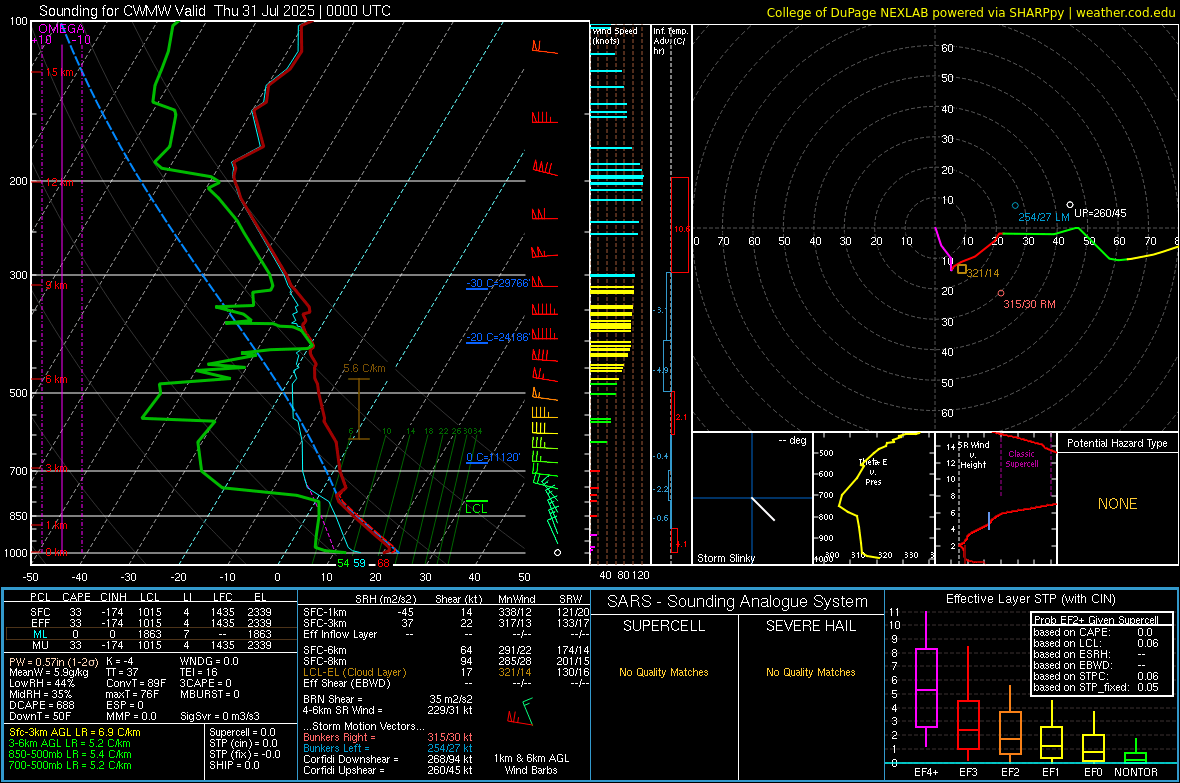Click the "-30 C=29766'" height label
Screen dimensions: 1180x783
click(497, 283)
